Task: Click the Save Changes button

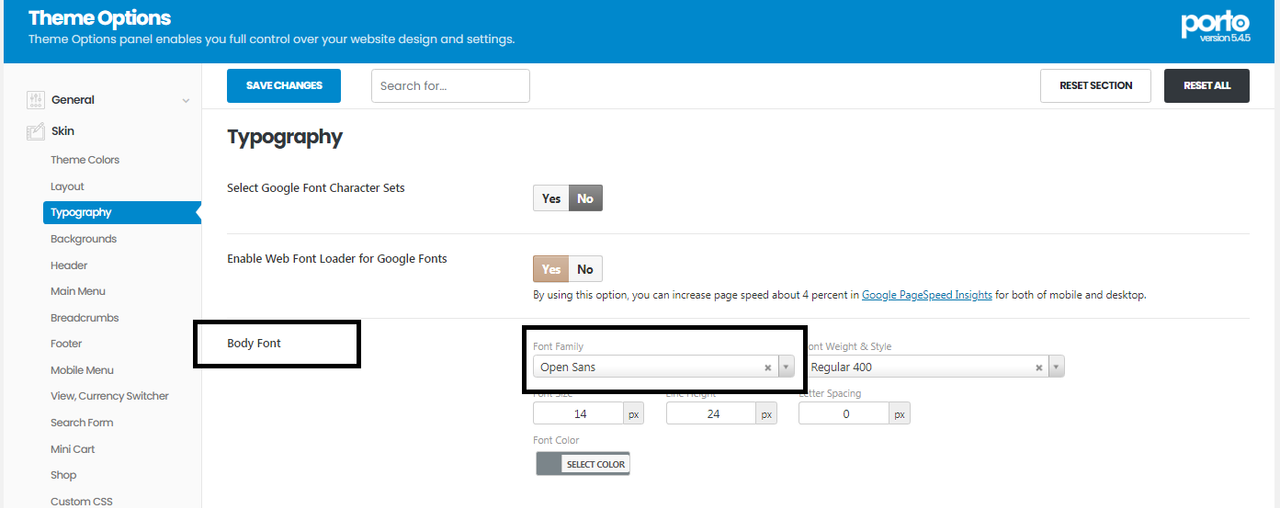Action: (x=284, y=86)
